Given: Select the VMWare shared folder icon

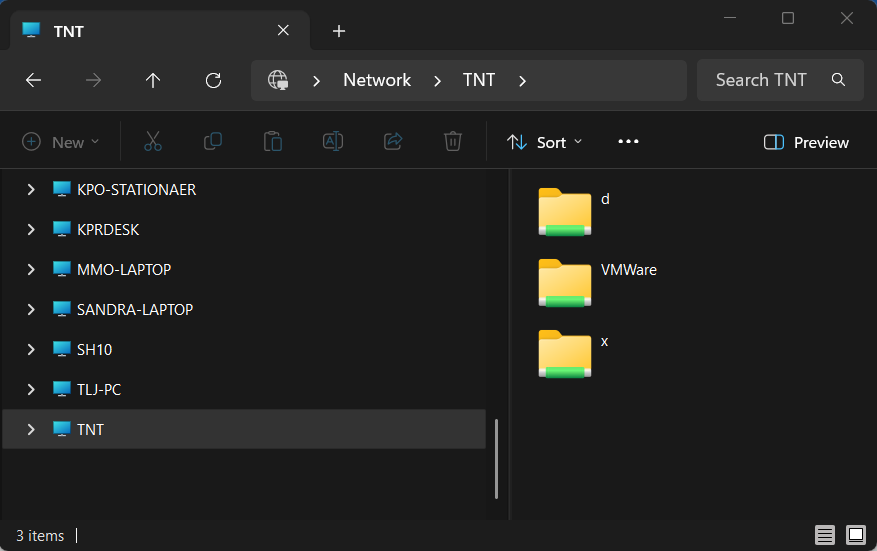Looking at the screenshot, I should coord(564,283).
